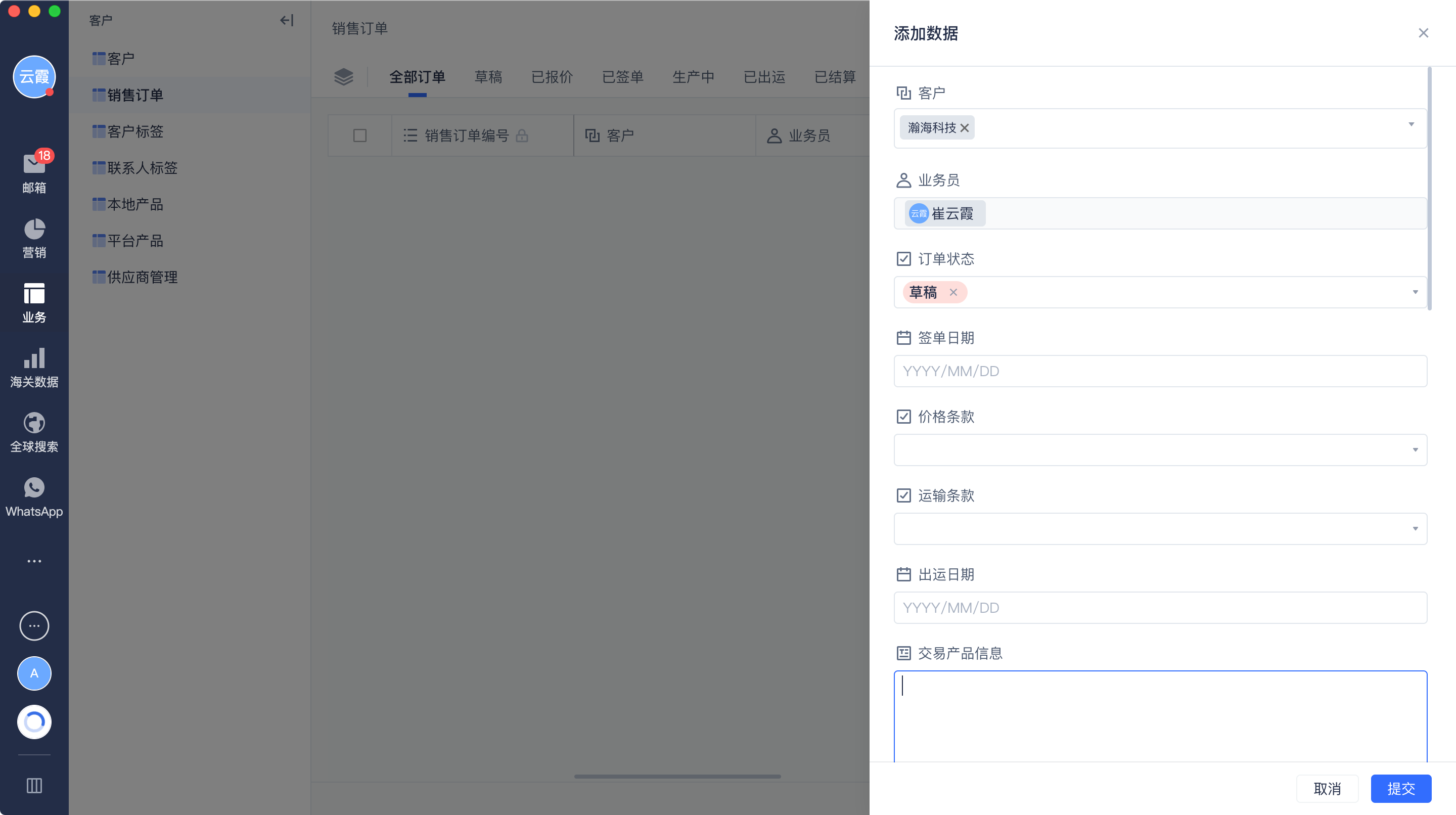Expand the 客户 dropdown arrow
Viewport: 1456px width, 815px height.
[1411, 124]
